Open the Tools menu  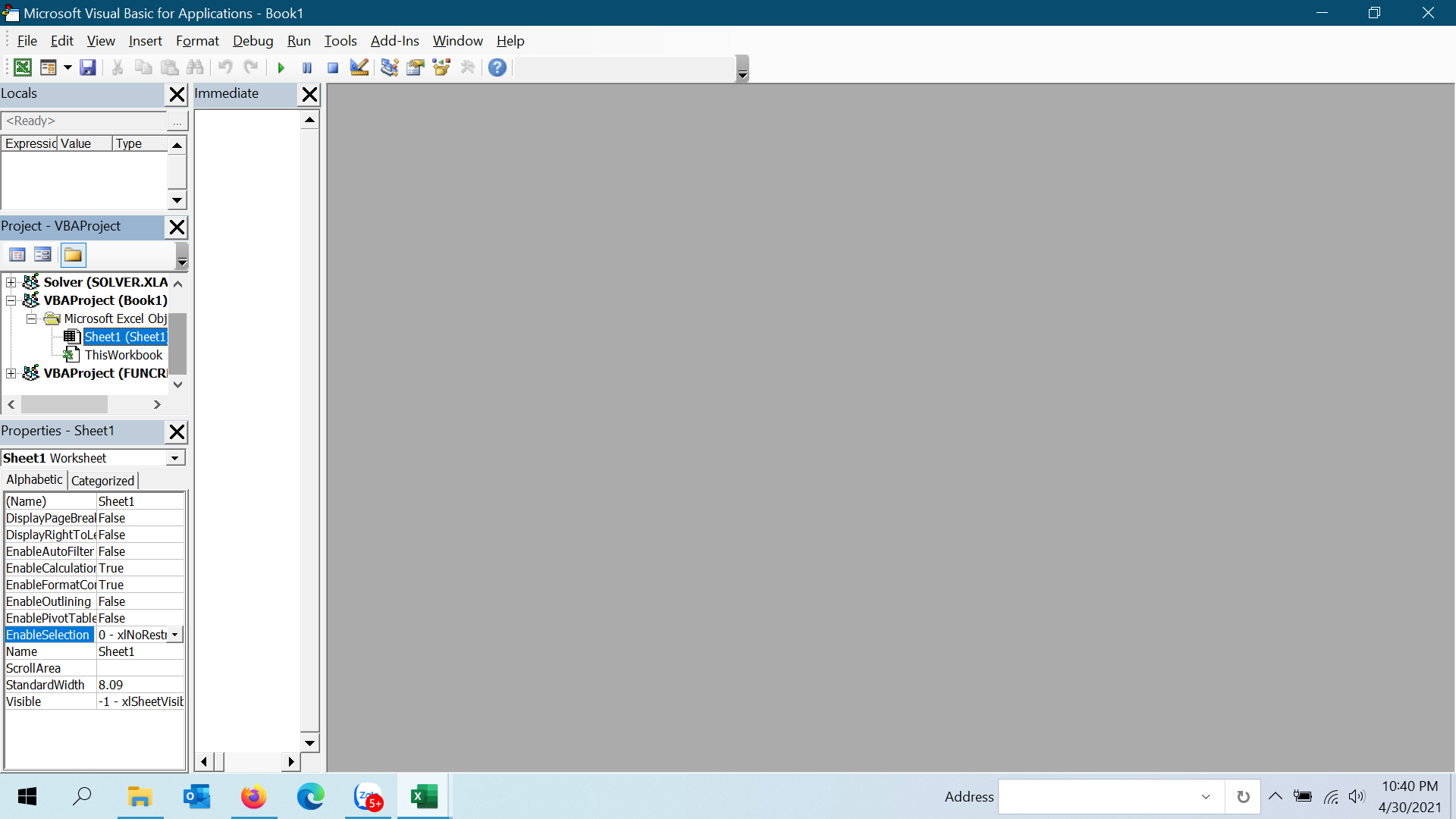[340, 41]
